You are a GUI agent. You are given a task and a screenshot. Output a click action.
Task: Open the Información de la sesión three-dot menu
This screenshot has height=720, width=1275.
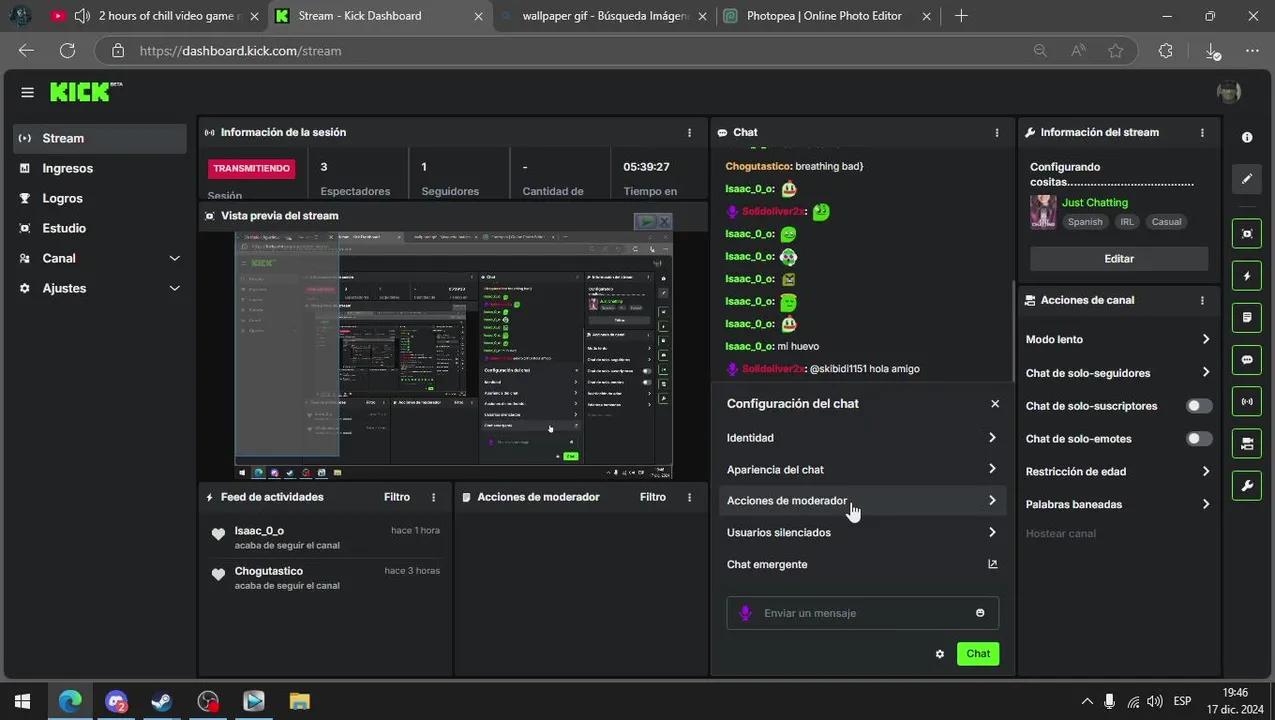689,132
